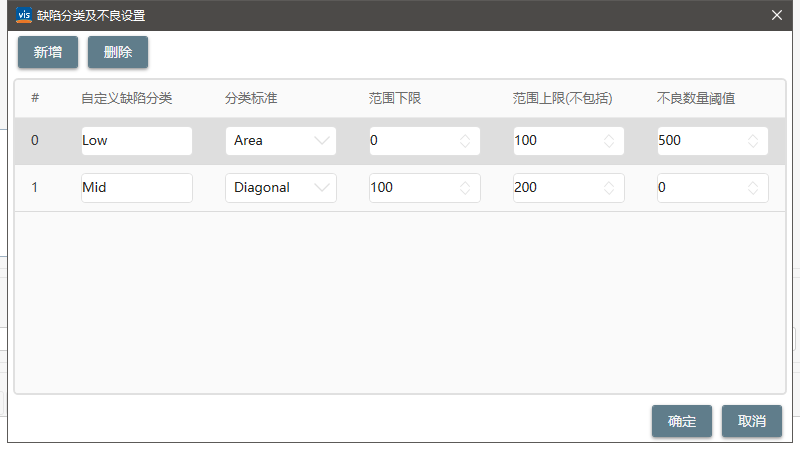Close the 缺陷分类及不良设置 dialog

click(777, 15)
